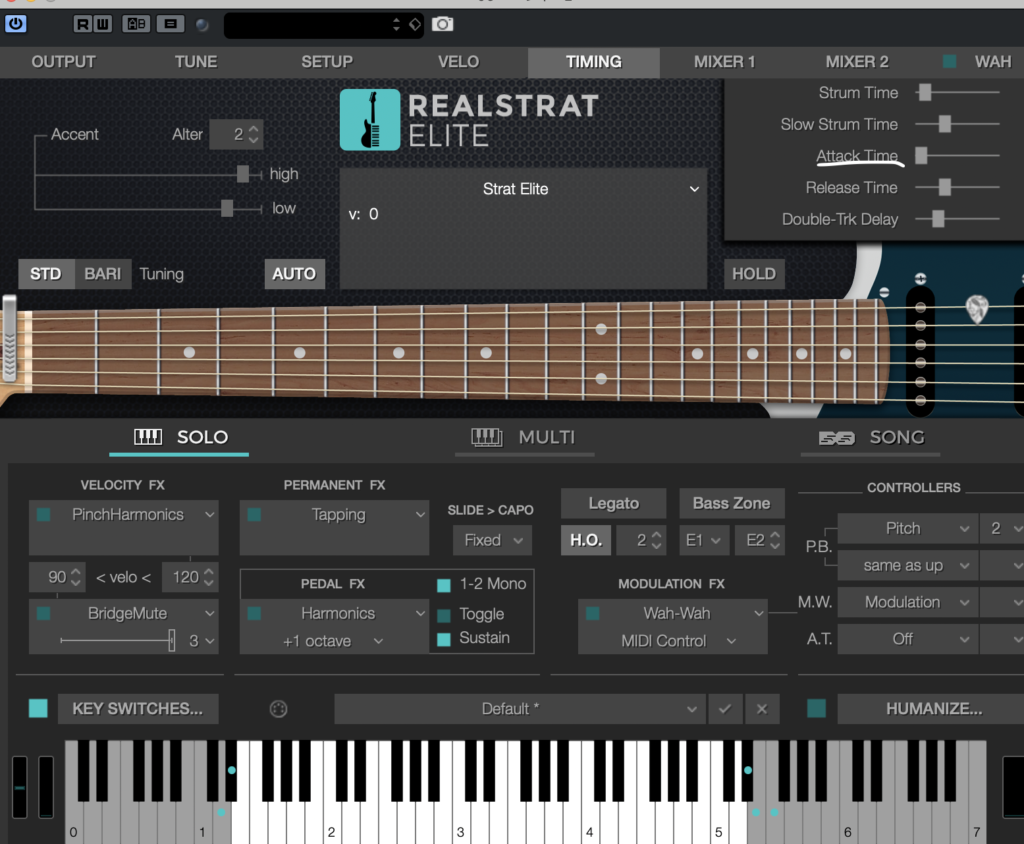The height and width of the screenshot is (844, 1024).
Task: Click the MIDI palette icon beside Key Switches
Action: [279, 709]
